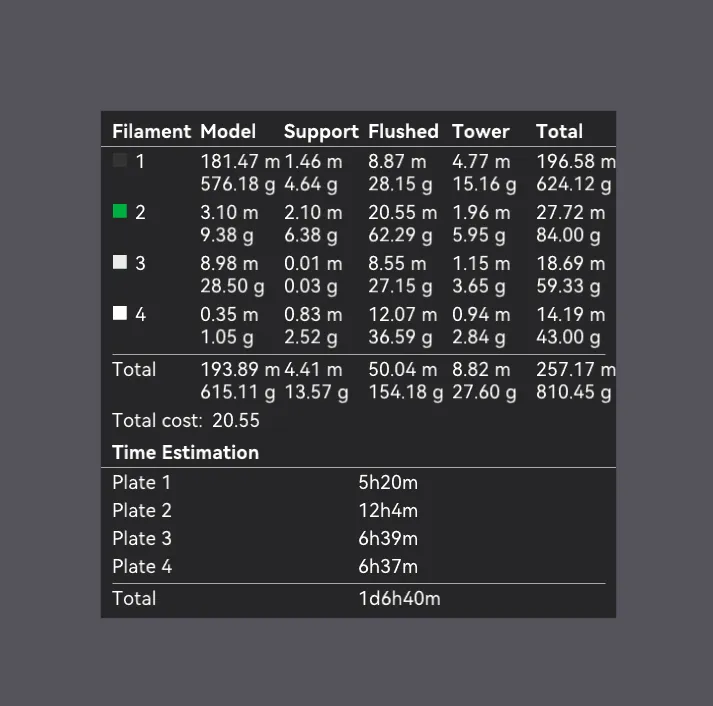Select the Support column header
The height and width of the screenshot is (706, 713).
pos(321,131)
